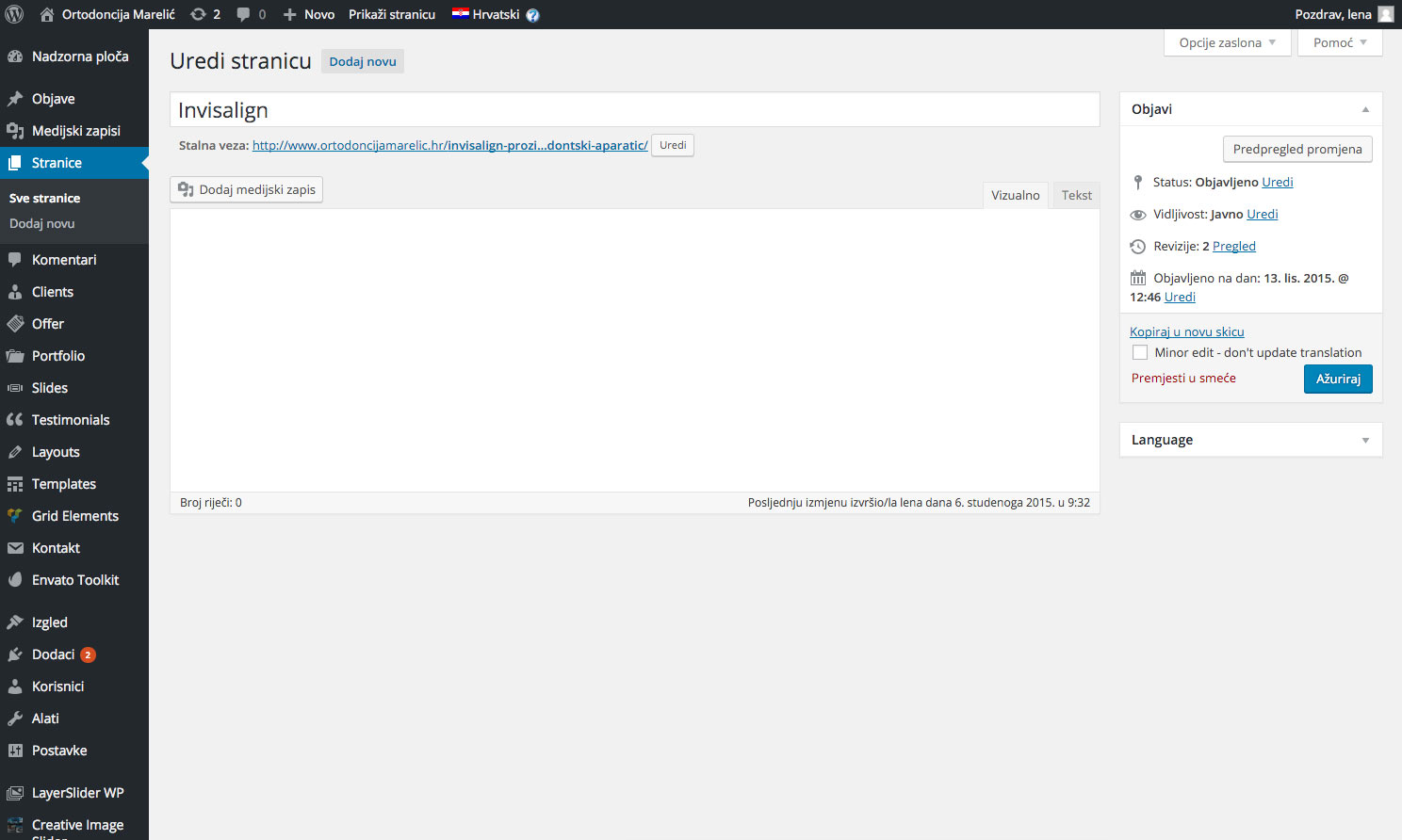This screenshot has width=1402, height=840.
Task: Click the Komentari bubble icon in sidebar
Action: (15, 260)
